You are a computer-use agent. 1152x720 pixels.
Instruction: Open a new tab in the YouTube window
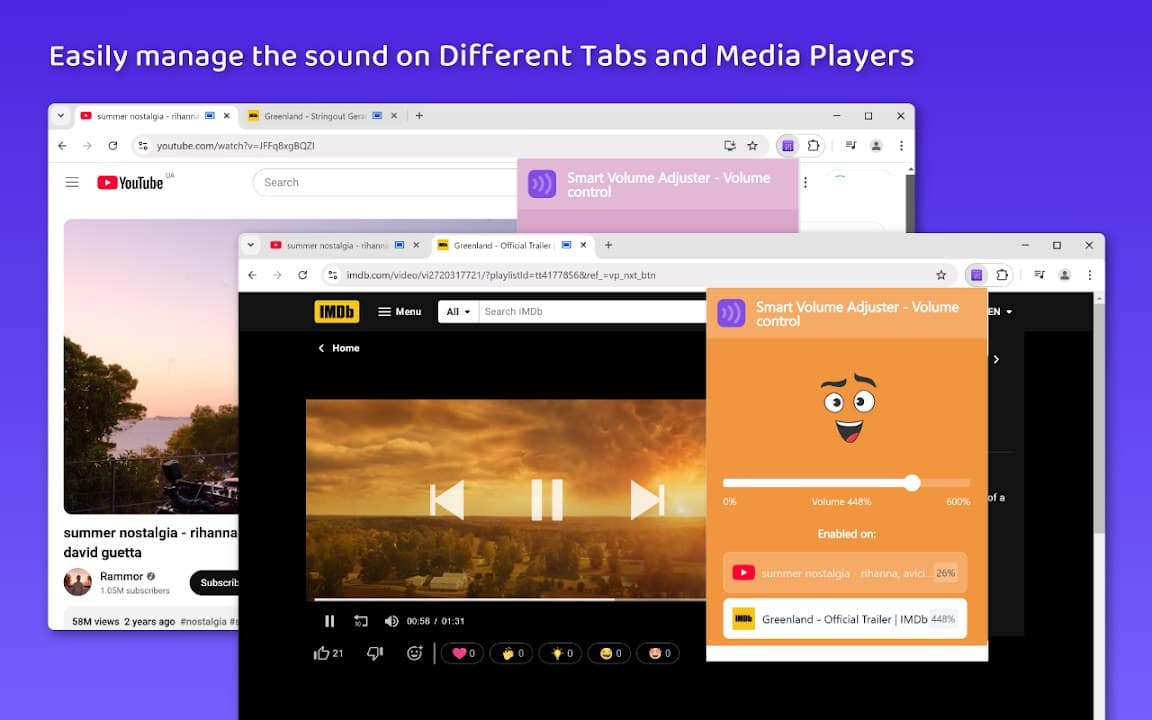click(419, 115)
